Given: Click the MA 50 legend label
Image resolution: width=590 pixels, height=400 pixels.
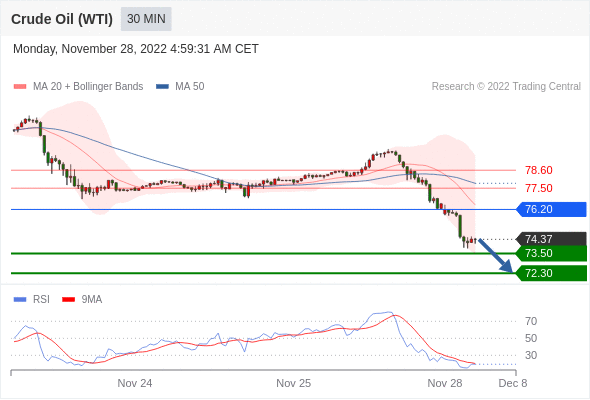Looking at the screenshot, I should pos(190,87).
